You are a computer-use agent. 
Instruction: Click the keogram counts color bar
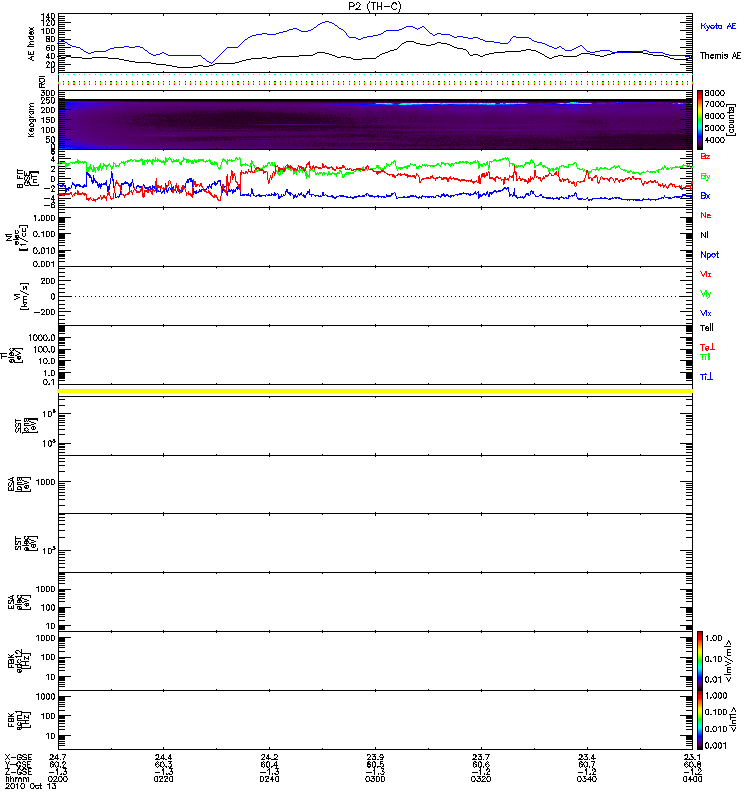[x=700, y=120]
